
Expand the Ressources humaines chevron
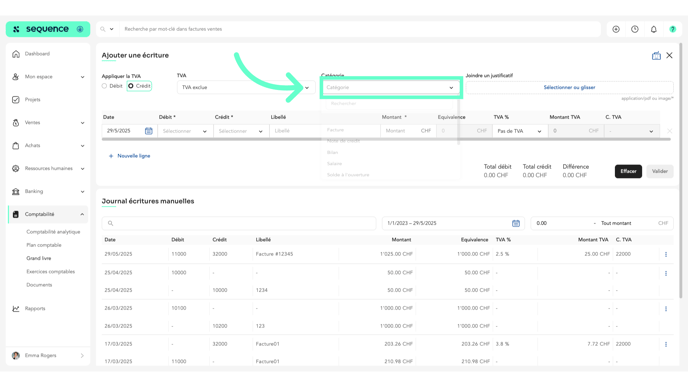tap(82, 168)
